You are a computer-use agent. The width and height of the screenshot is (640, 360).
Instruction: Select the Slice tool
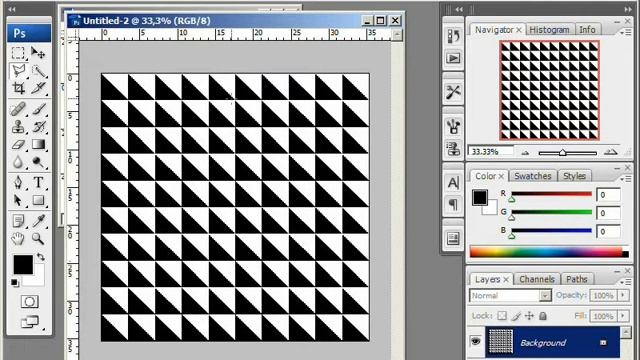(x=38, y=88)
